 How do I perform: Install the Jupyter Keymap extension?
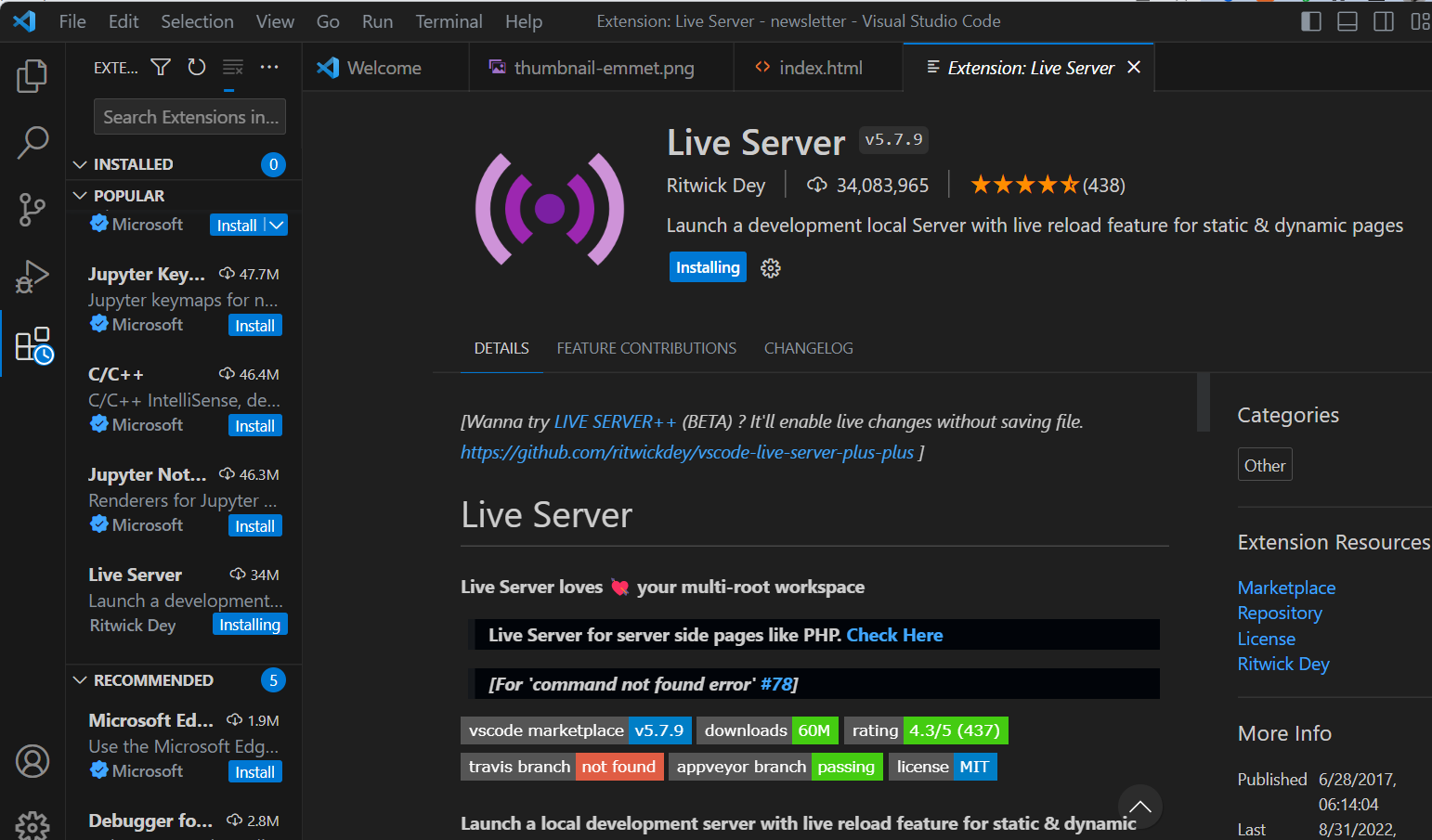(x=255, y=326)
